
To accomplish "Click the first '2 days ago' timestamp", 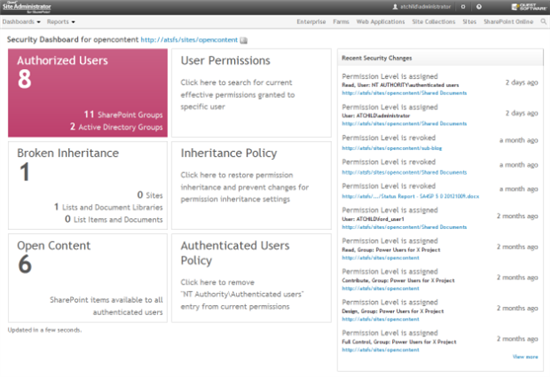I will click(x=522, y=83).
